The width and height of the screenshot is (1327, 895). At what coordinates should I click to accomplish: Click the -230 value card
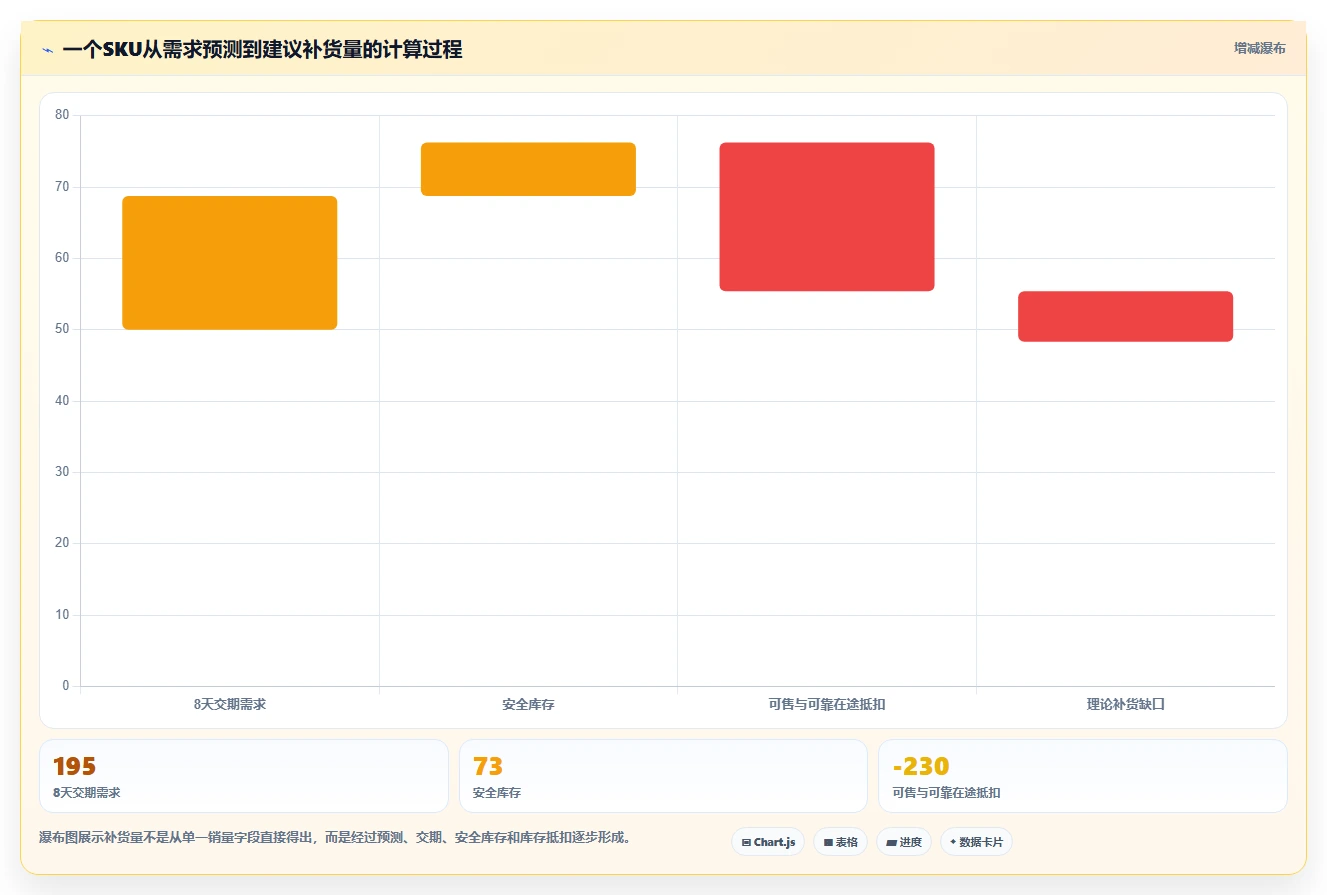pyautogui.click(x=1083, y=776)
